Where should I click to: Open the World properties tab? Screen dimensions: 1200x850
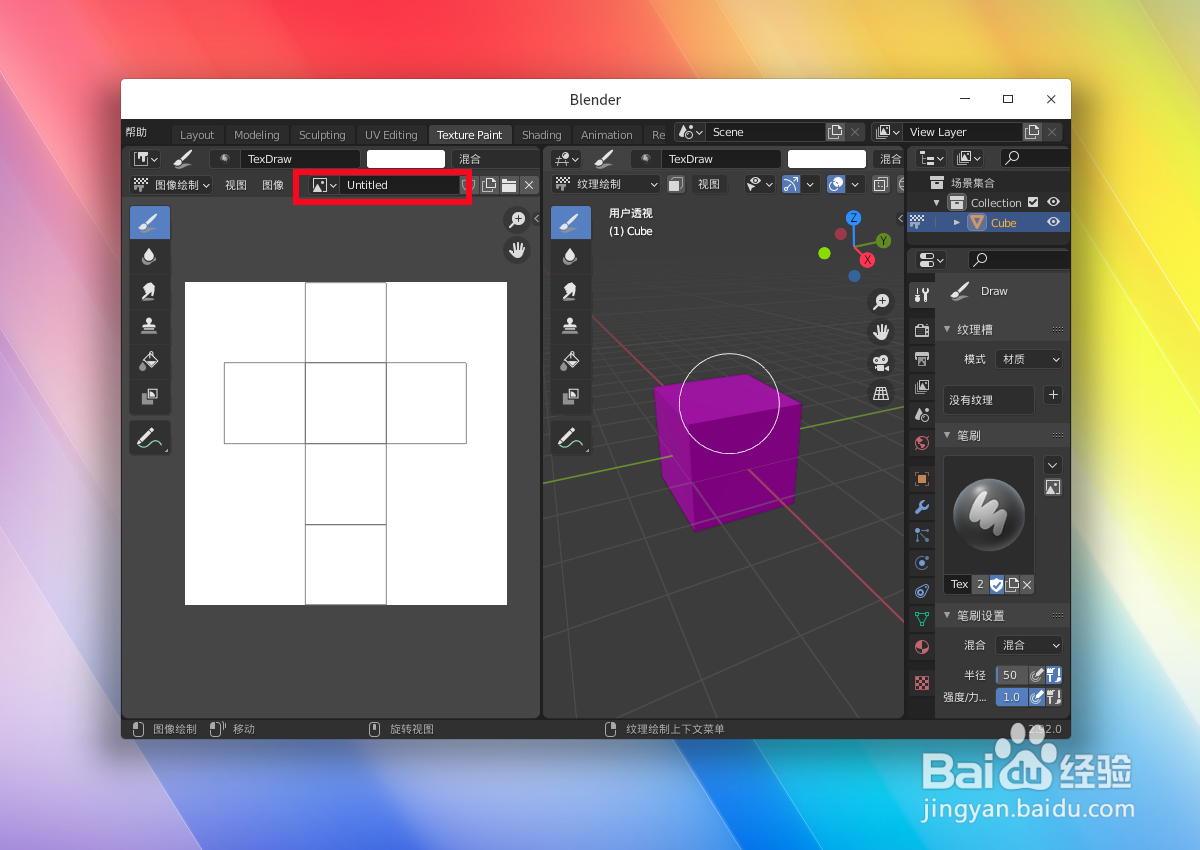(922, 442)
